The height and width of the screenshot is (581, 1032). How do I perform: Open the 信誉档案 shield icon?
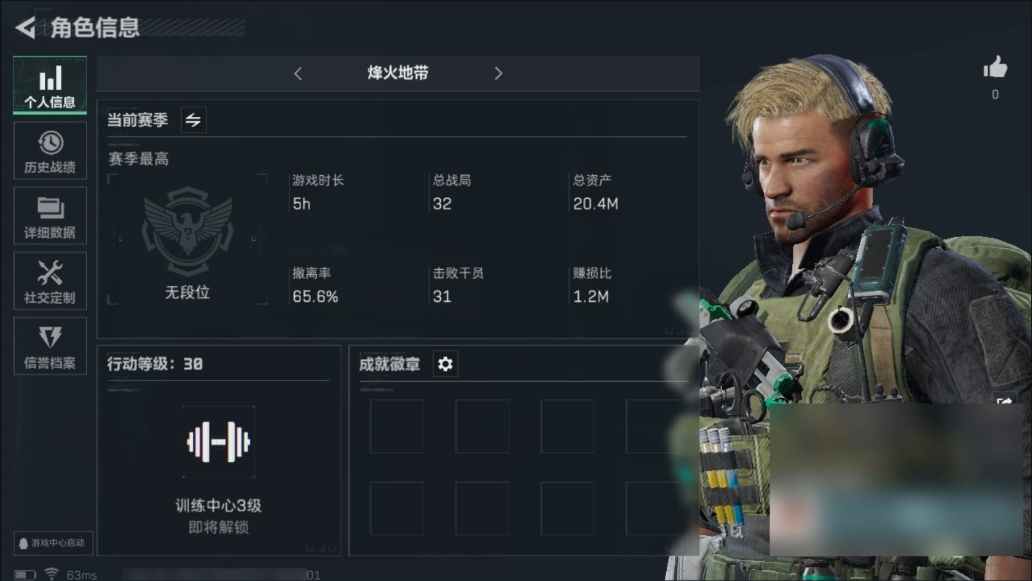tap(50, 346)
